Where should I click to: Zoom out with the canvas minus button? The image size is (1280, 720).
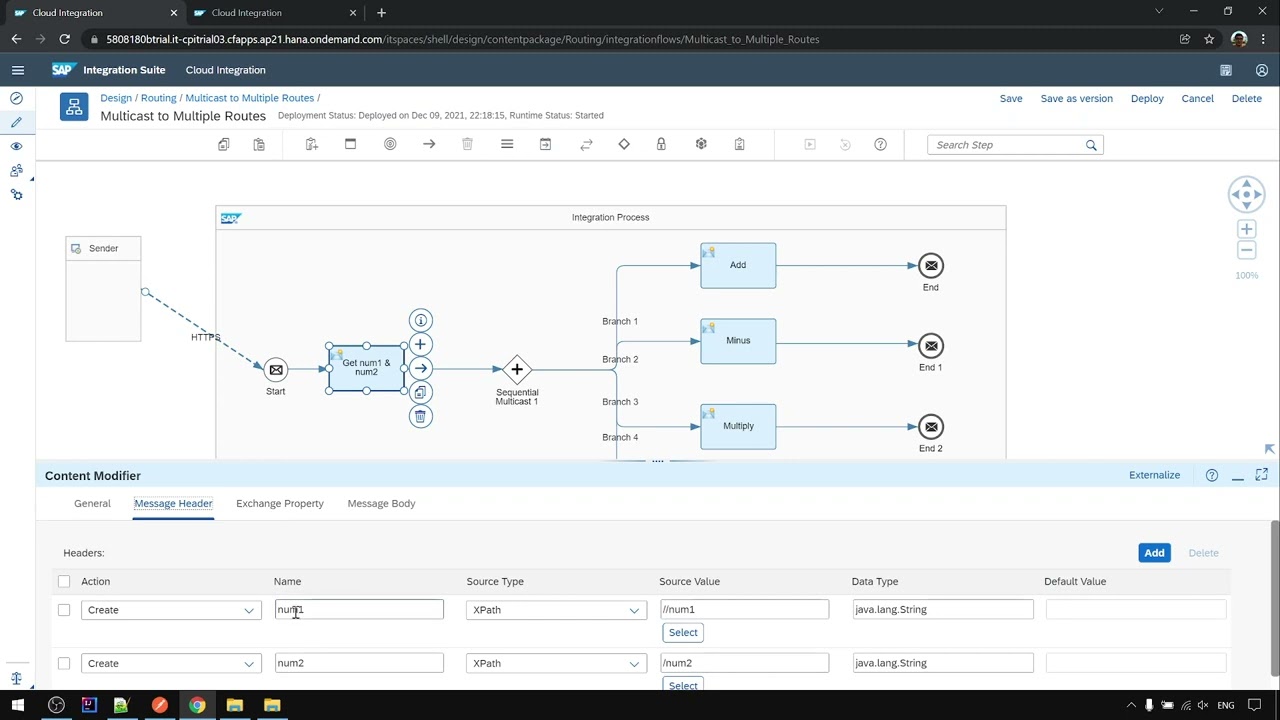(x=1246, y=250)
